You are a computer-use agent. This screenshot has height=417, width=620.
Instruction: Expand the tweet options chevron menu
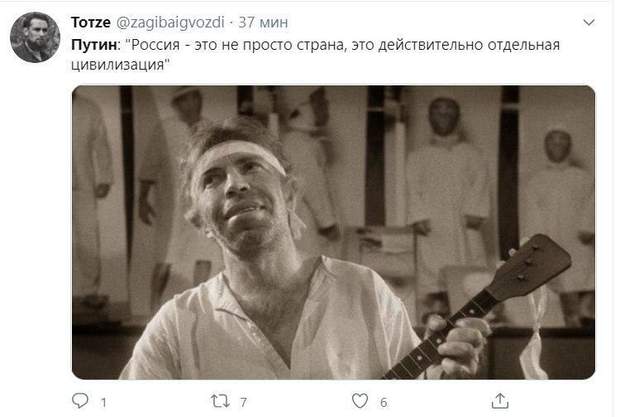(x=589, y=23)
